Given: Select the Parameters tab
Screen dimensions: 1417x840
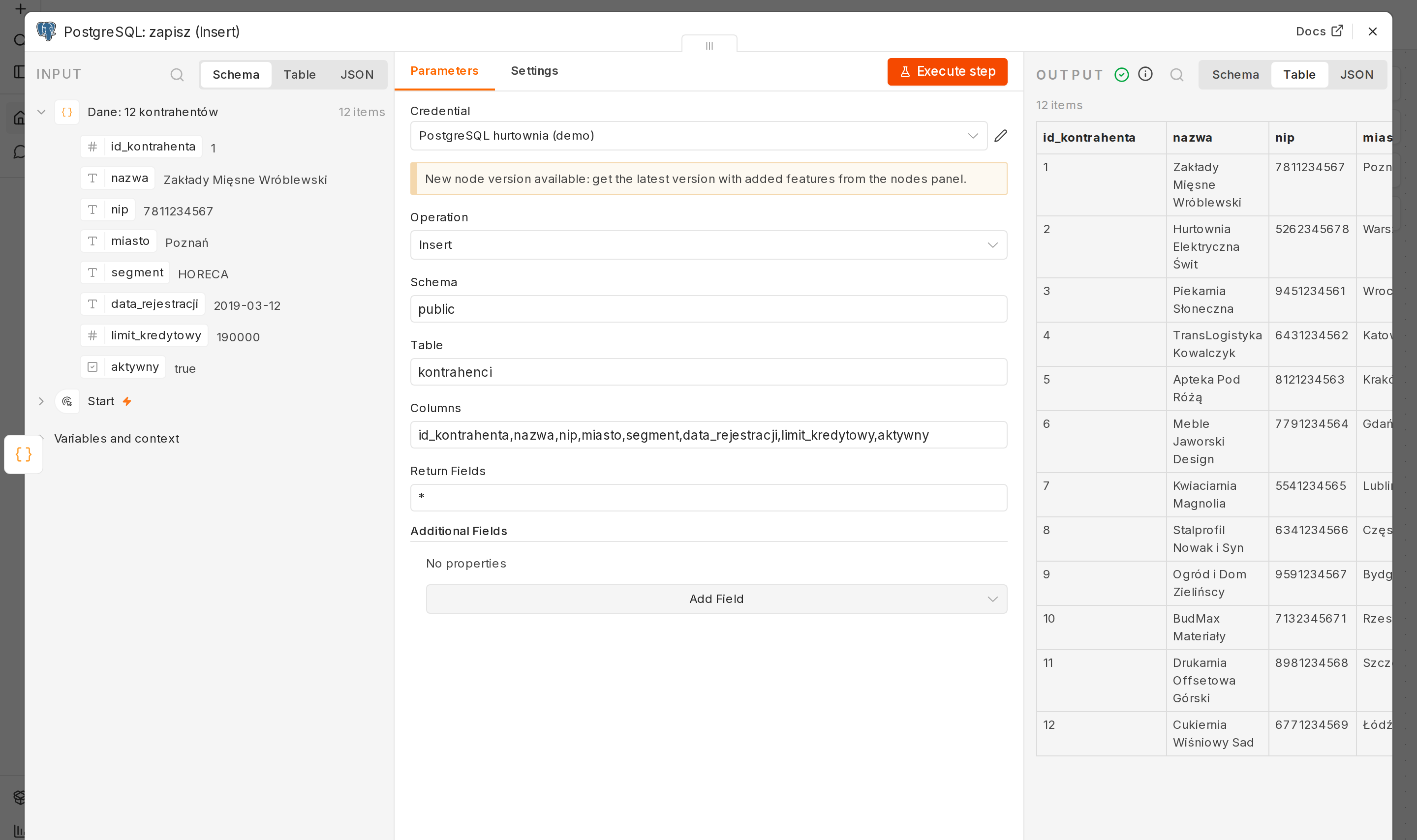Looking at the screenshot, I should point(444,71).
